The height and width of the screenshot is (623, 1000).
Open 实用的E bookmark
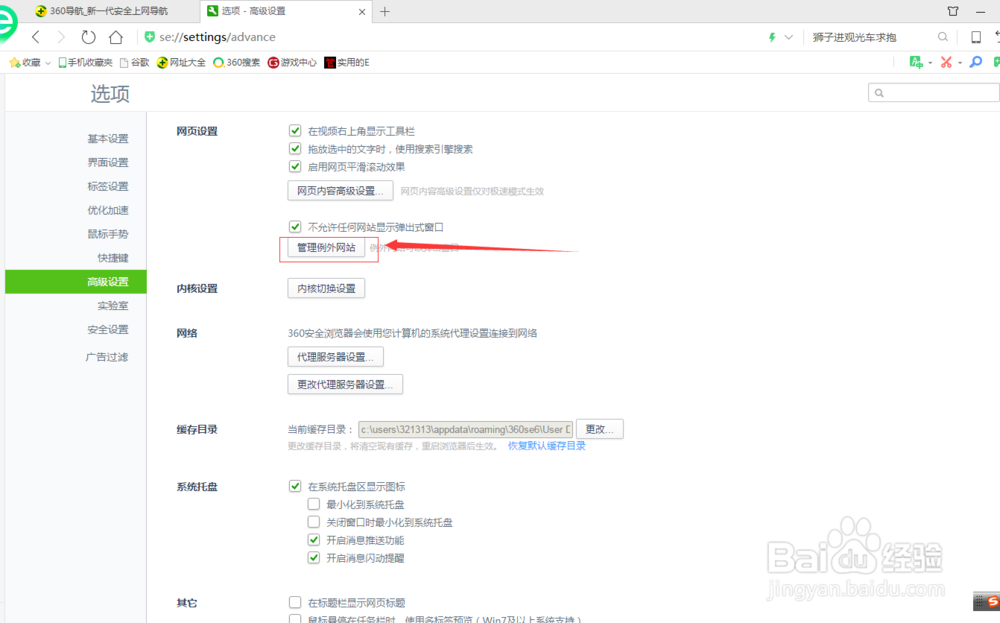tap(347, 62)
